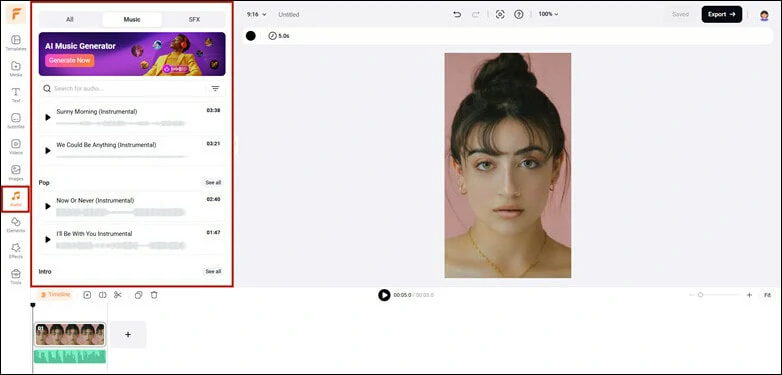The width and height of the screenshot is (782, 375).
Task: Open the Media sidebar panel
Action: click(16, 69)
